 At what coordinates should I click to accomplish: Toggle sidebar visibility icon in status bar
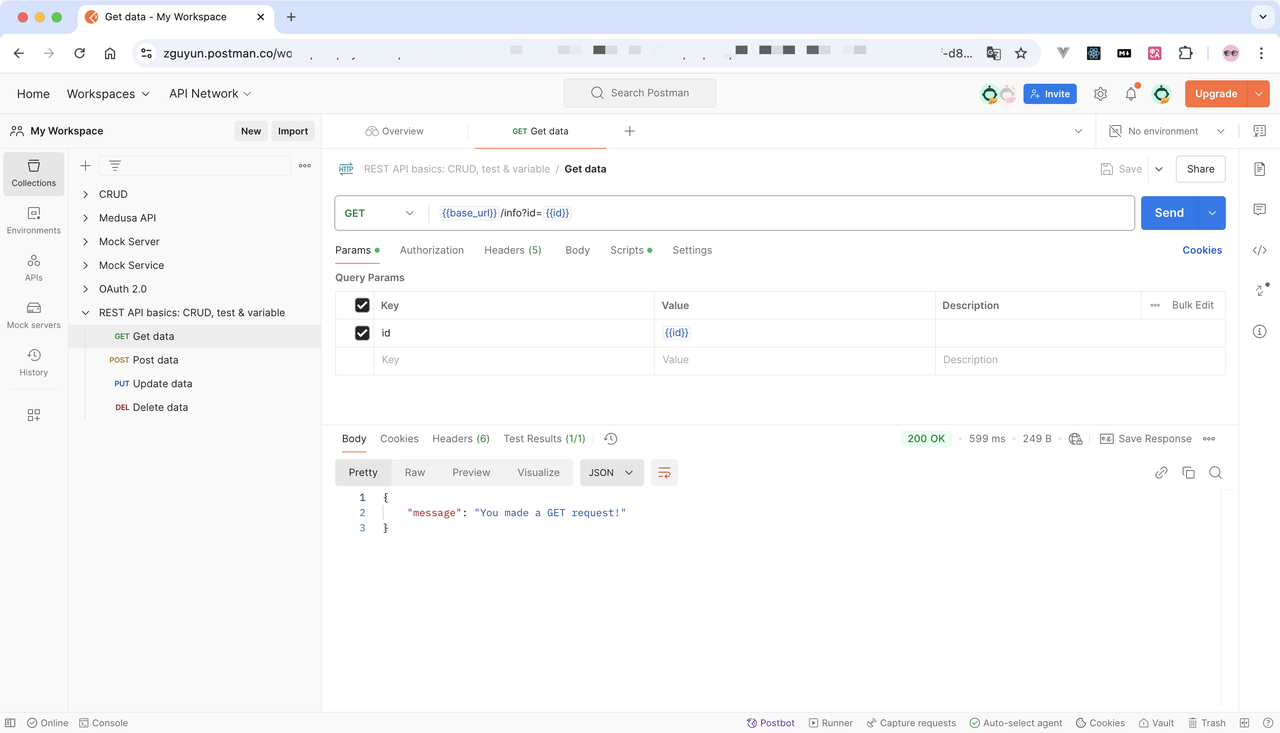[10, 723]
